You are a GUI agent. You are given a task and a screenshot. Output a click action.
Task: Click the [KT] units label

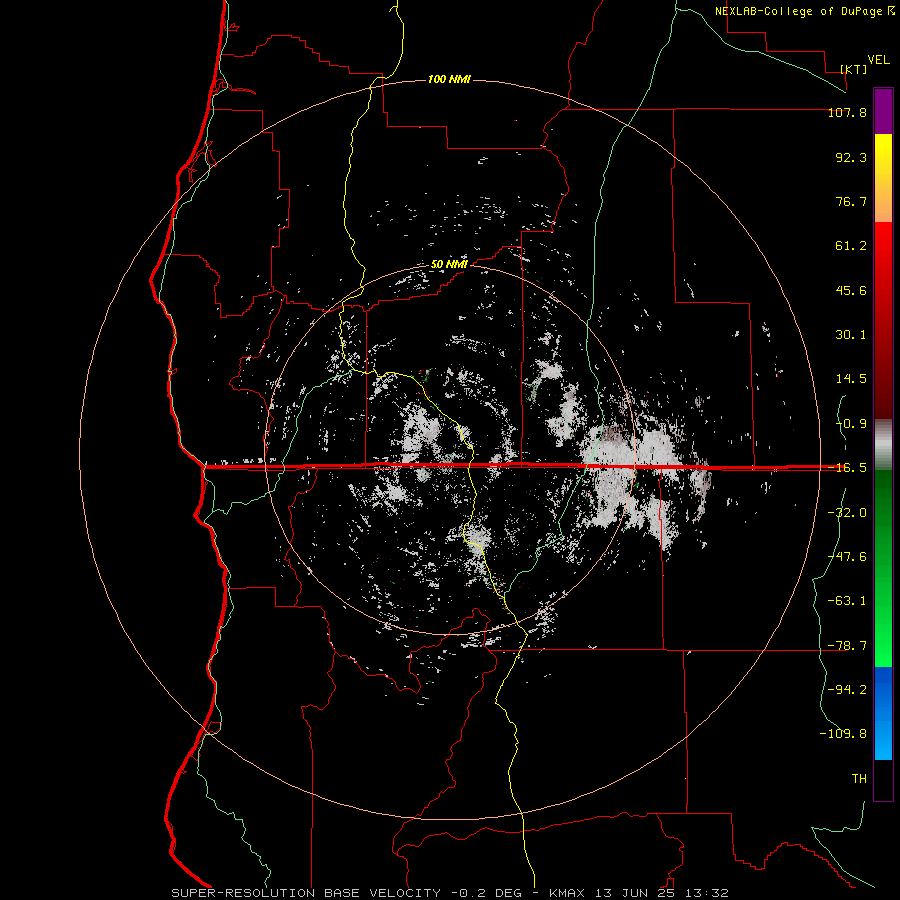(854, 69)
